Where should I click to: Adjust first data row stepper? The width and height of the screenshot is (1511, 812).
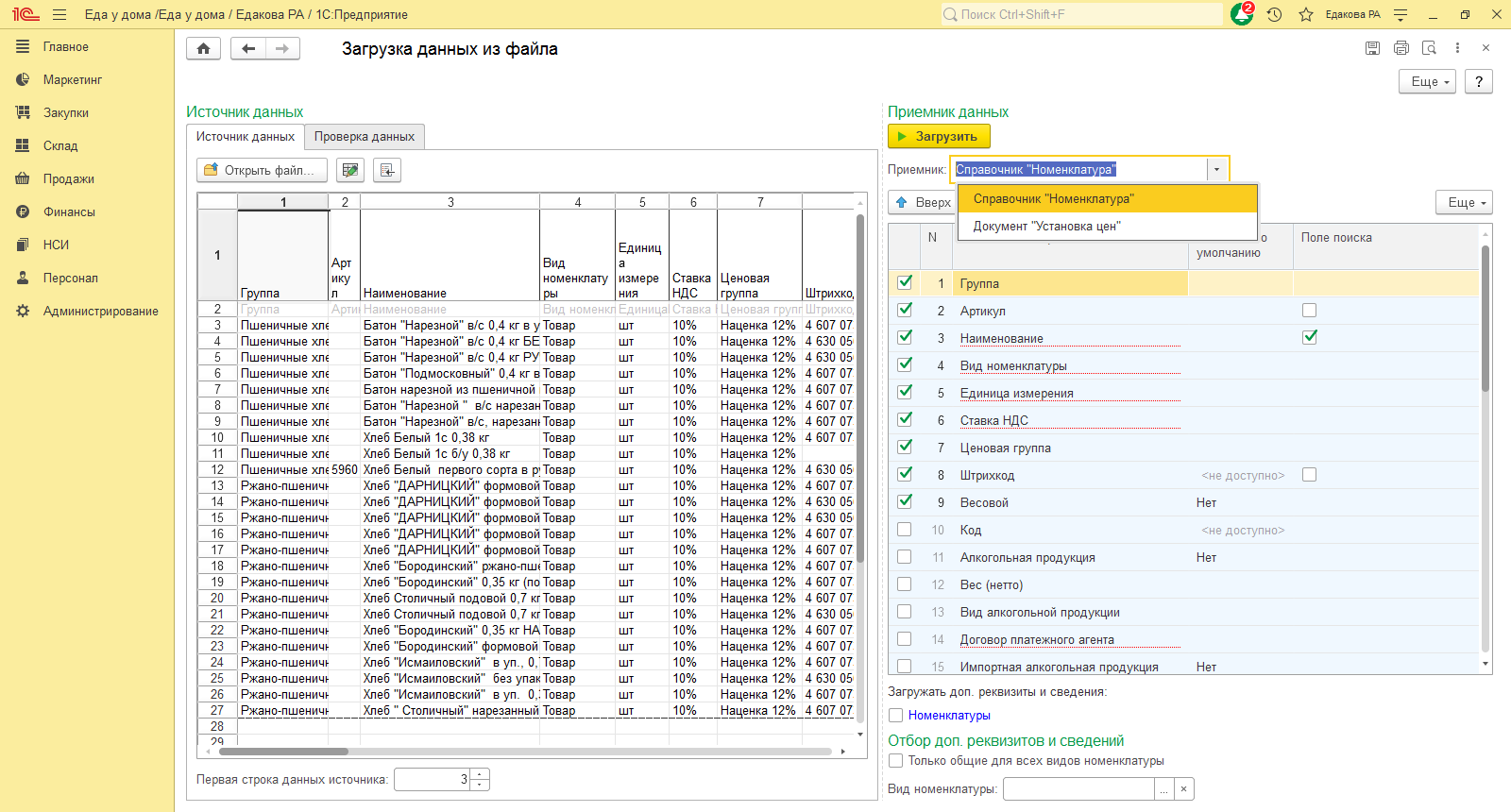pyautogui.click(x=480, y=779)
